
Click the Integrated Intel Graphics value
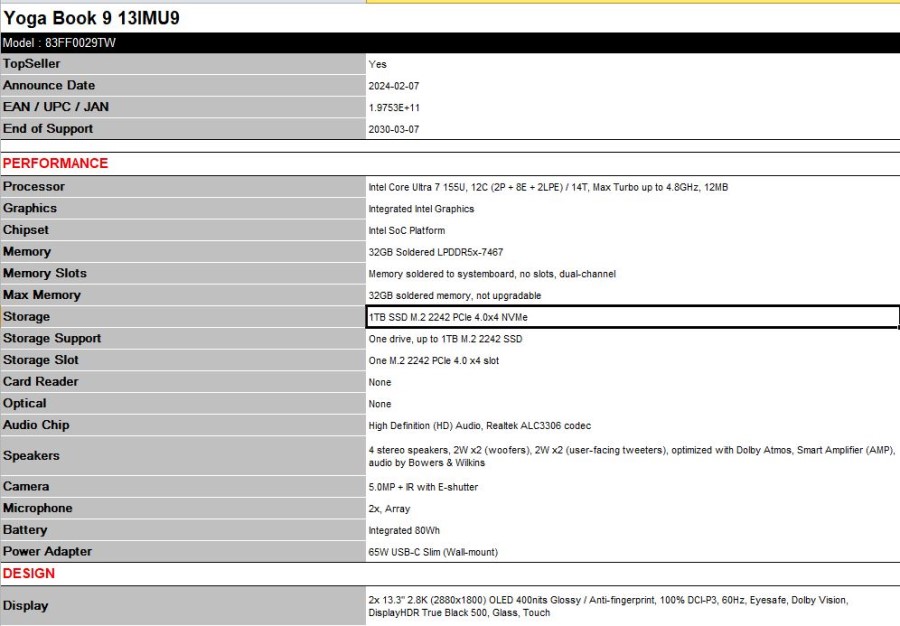point(421,209)
